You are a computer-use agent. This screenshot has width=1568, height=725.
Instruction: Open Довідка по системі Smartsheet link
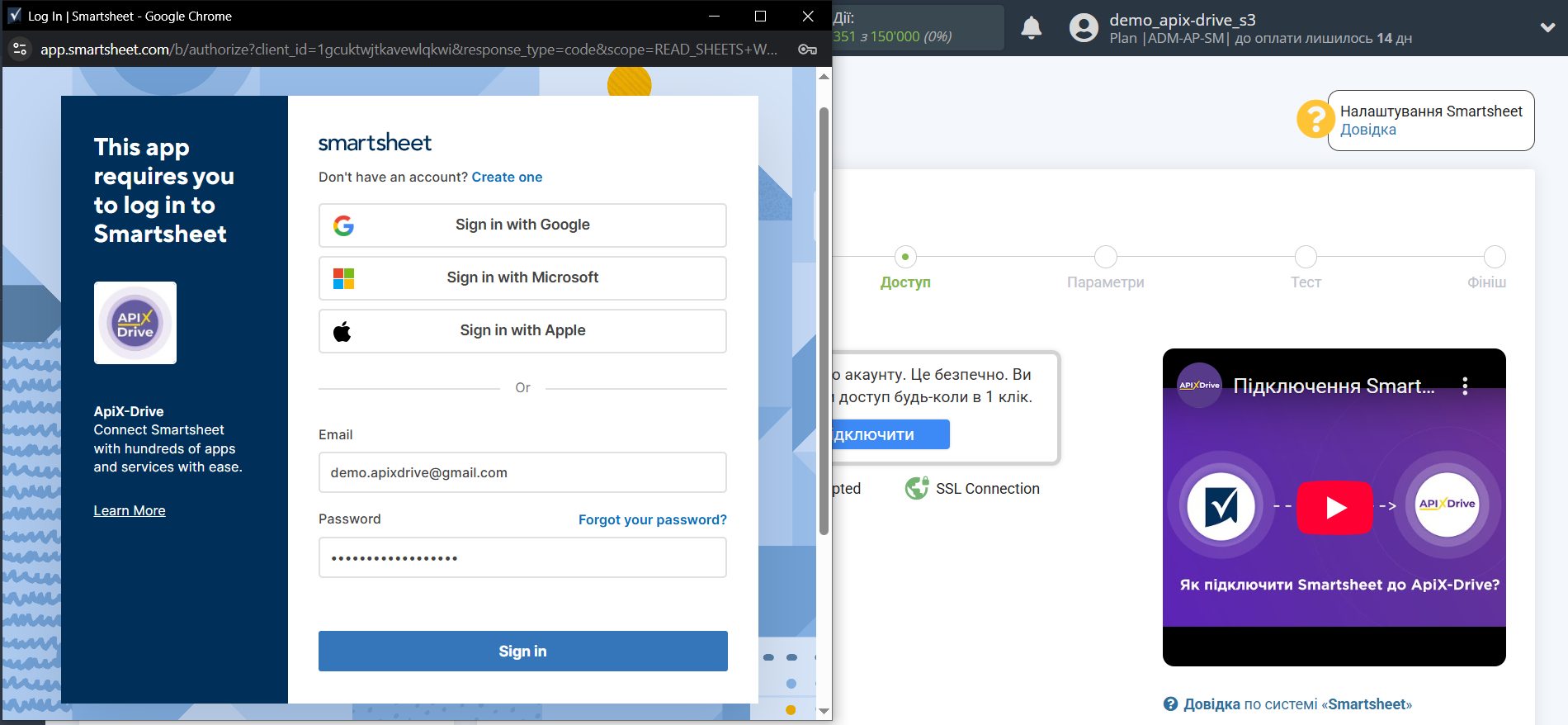click(x=1297, y=704)
